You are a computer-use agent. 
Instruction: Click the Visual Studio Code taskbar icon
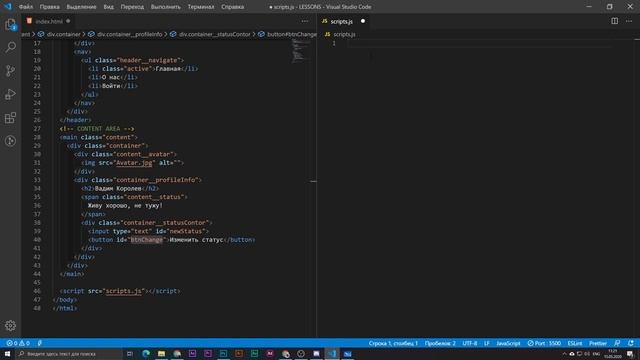pyautogui.click(x=332, y=354)
